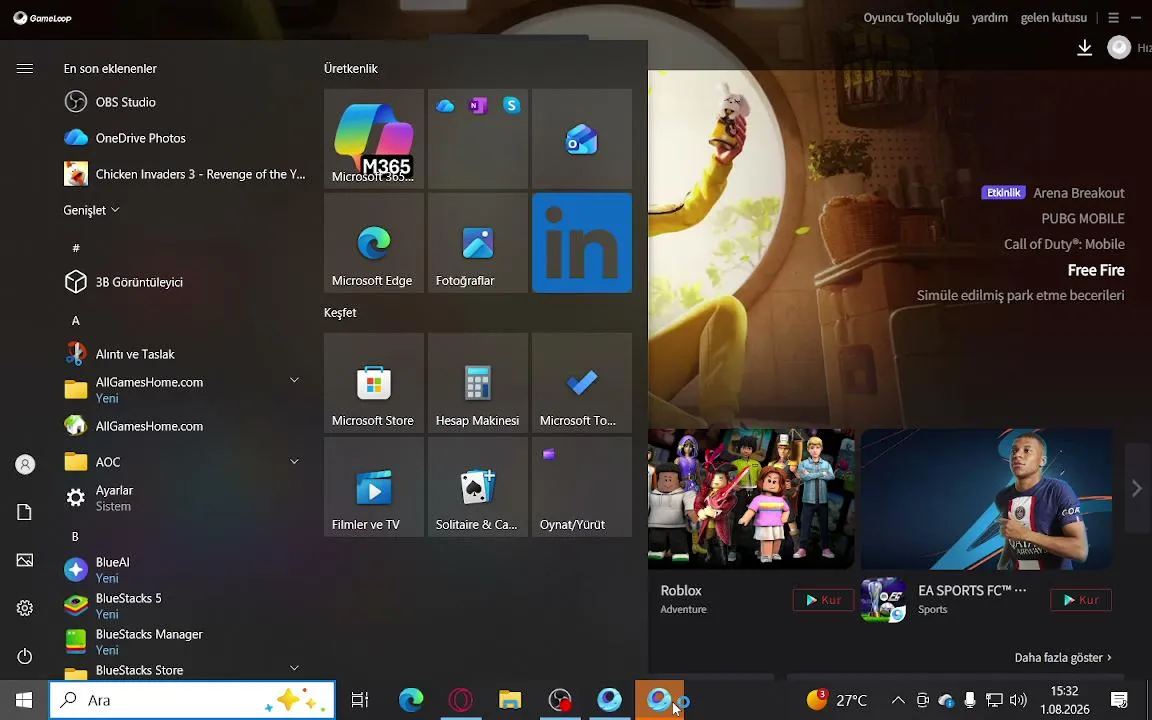Select Arena Breakout banner entry
Image resolution: width=1152 pixels, height=720 pixels.
(1079, 193)
